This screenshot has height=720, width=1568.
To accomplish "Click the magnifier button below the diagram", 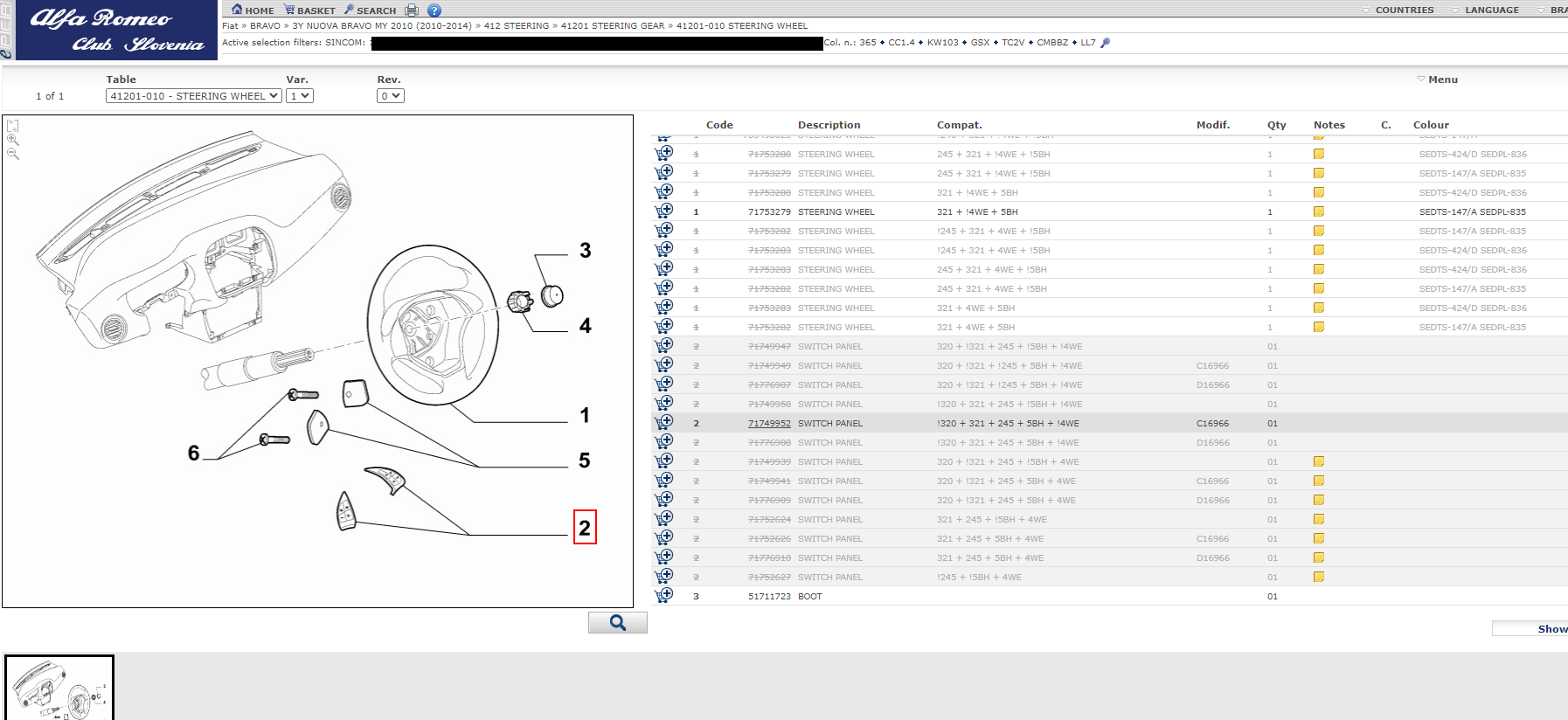I will coord(617,622).
